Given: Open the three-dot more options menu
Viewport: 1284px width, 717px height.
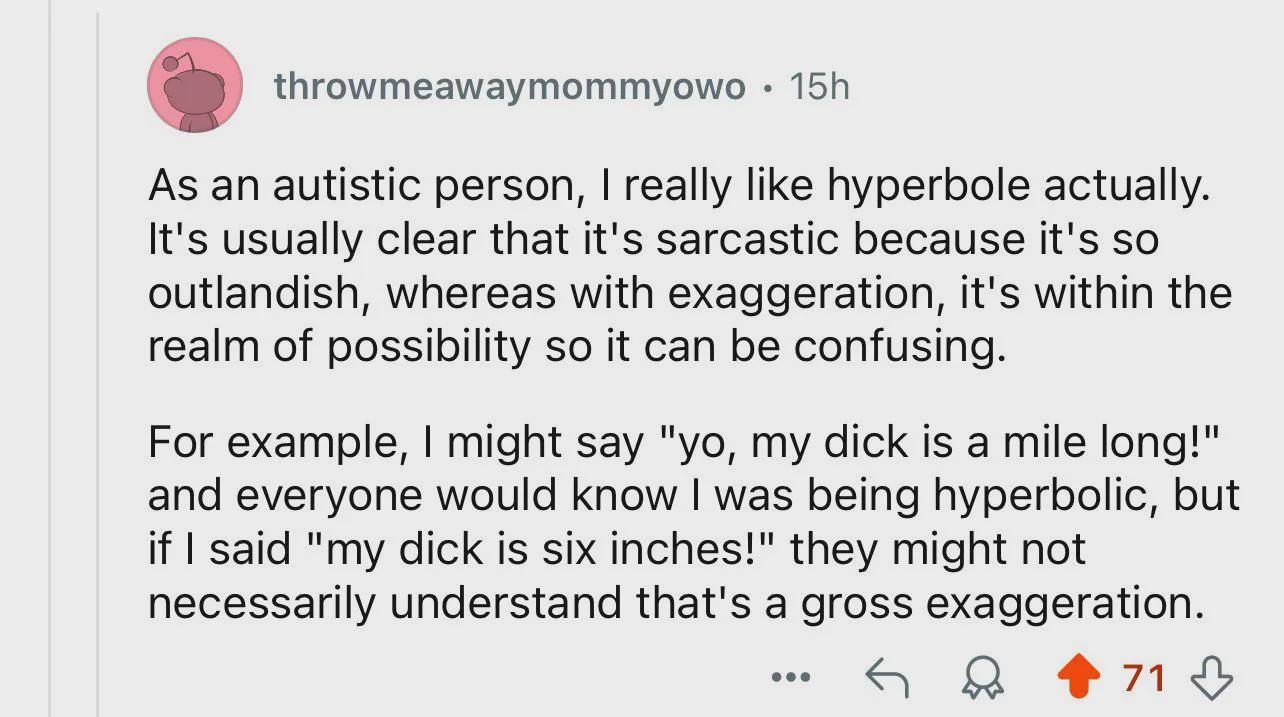Looking at the screenshot, I should click(791, 679).
